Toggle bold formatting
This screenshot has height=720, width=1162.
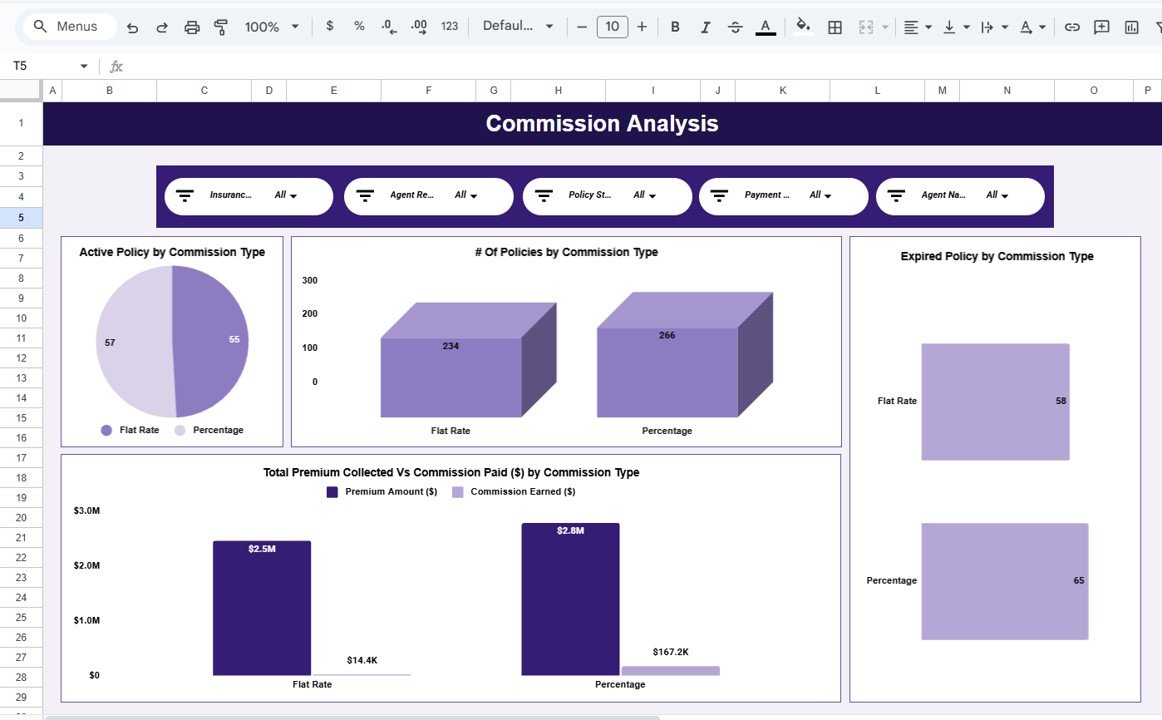point(676,26)
